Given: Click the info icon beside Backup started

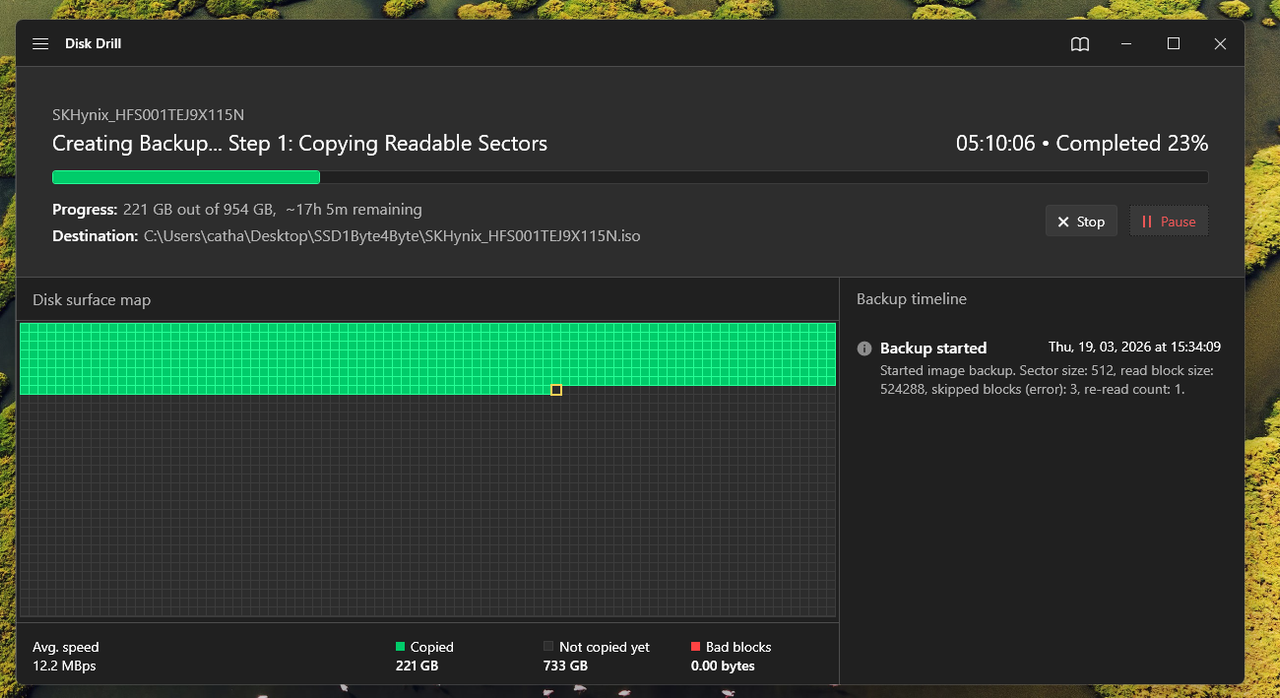Looking at the screenshot, I should [865, 348].
